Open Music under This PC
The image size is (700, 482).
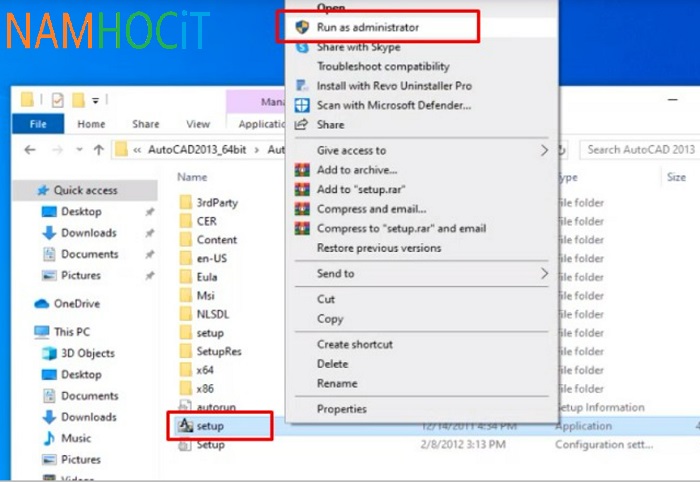click(76, 438)
